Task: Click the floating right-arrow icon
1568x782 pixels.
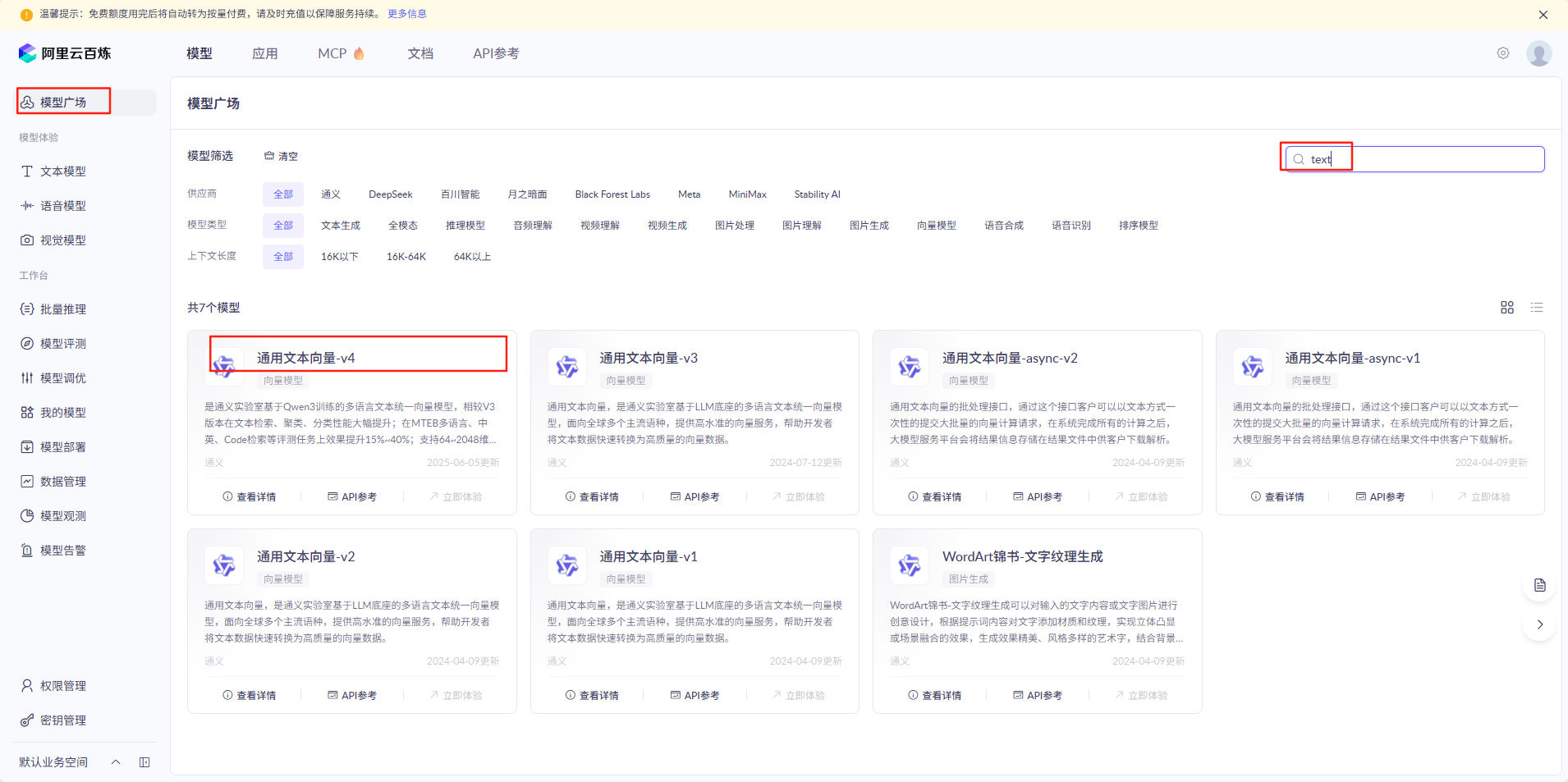Action: pos(1539,624)
